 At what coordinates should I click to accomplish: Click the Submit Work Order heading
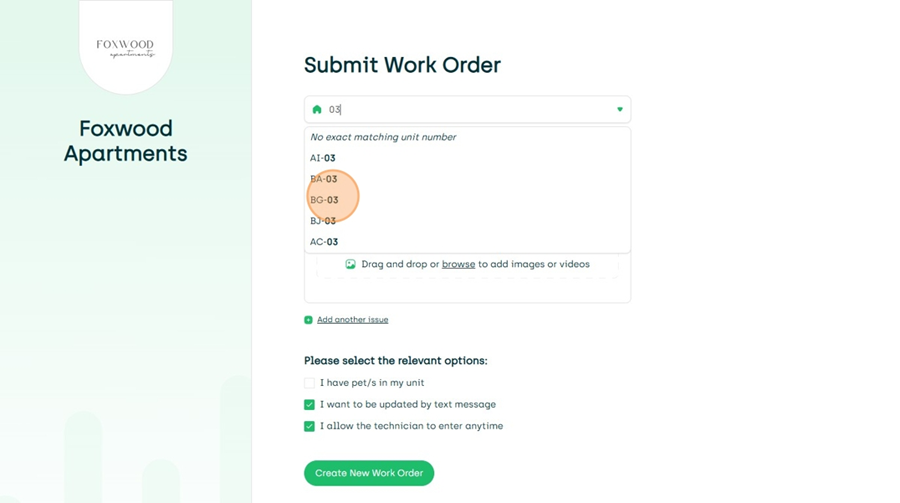402,65
